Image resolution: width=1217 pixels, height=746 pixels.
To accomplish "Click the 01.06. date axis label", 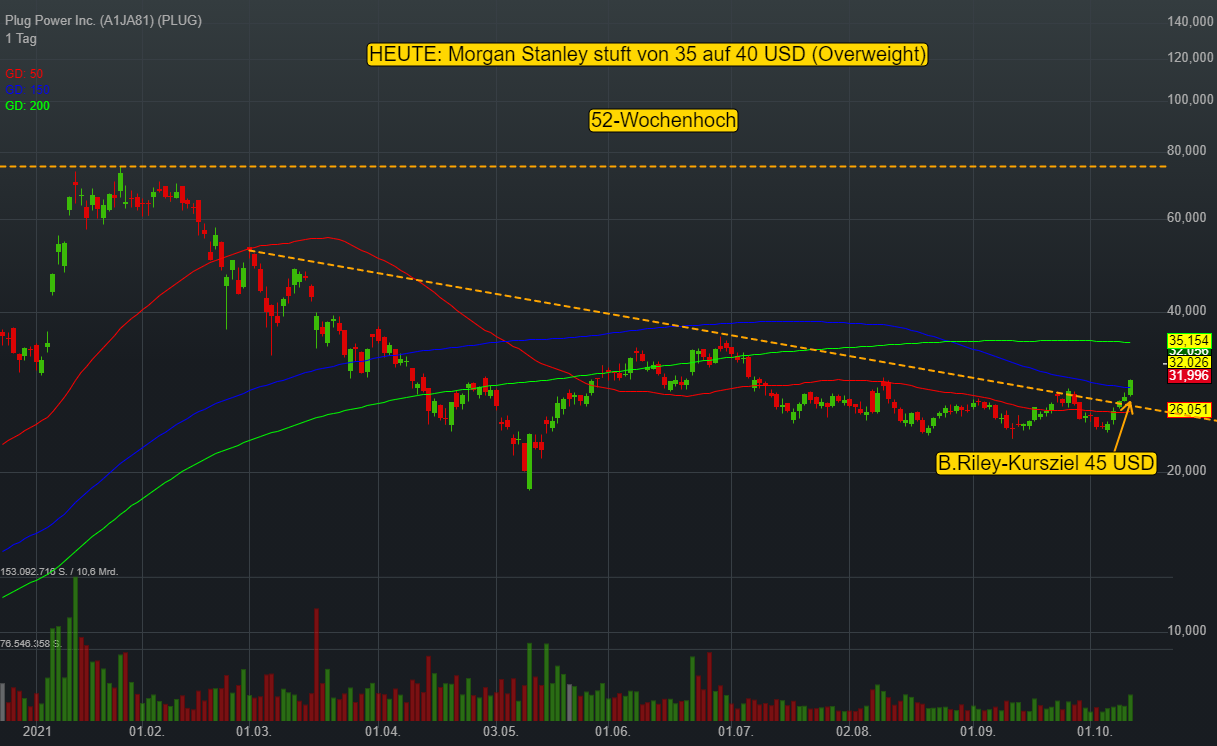I will 612,732.
